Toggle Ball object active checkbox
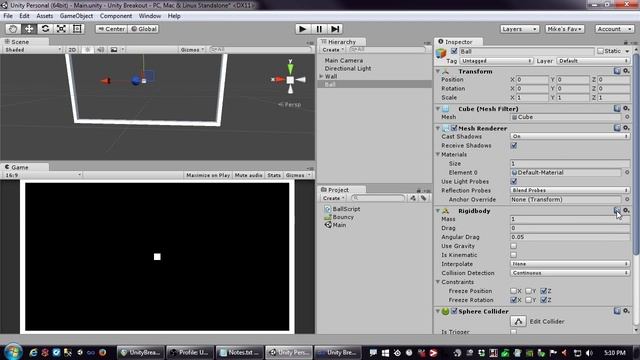This screenshot has width=640, height=360. point(454,51)
